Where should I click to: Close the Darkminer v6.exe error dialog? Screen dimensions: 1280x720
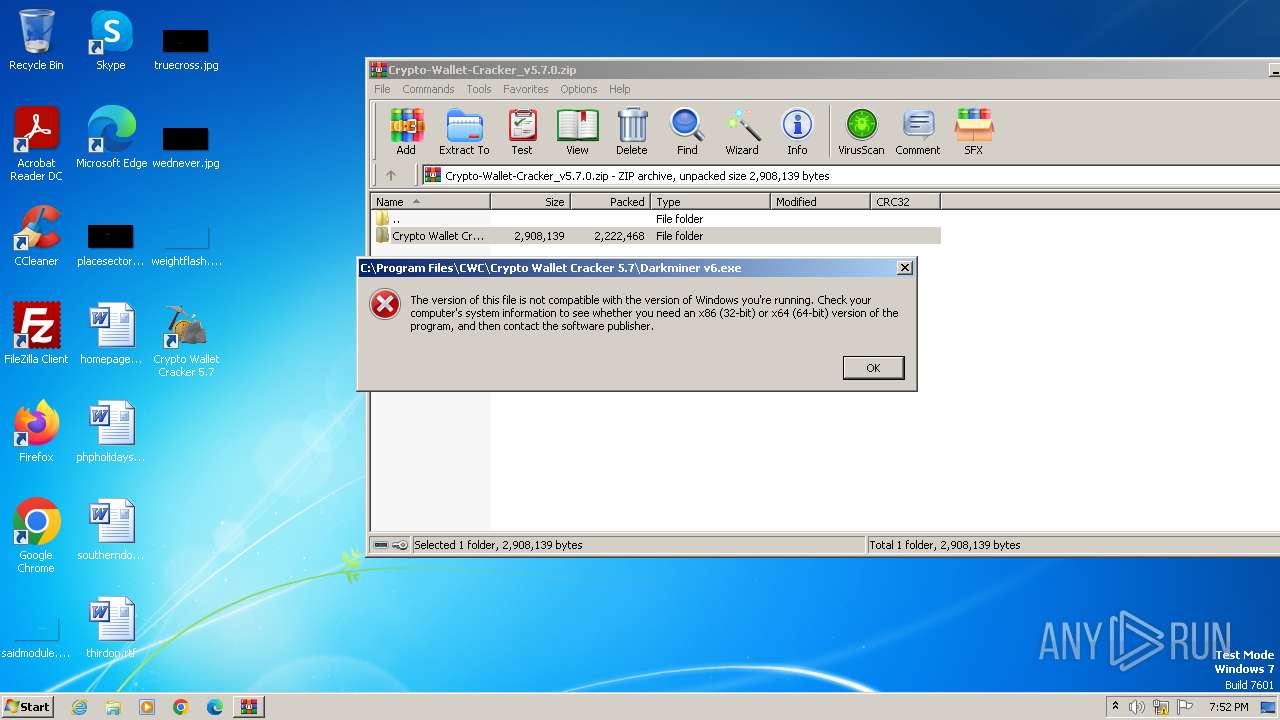904,268
